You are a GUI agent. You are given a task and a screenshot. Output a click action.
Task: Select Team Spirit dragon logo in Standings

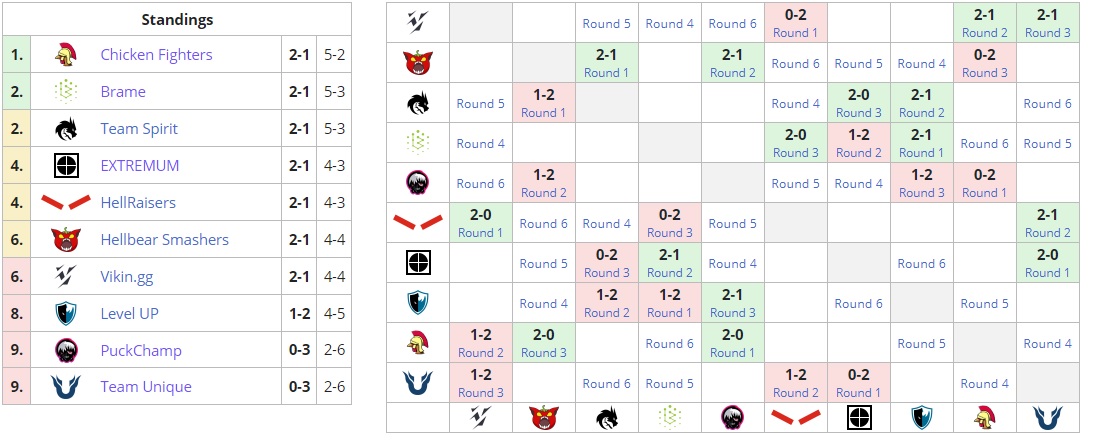pyautogui.click(x=65, y=129)
